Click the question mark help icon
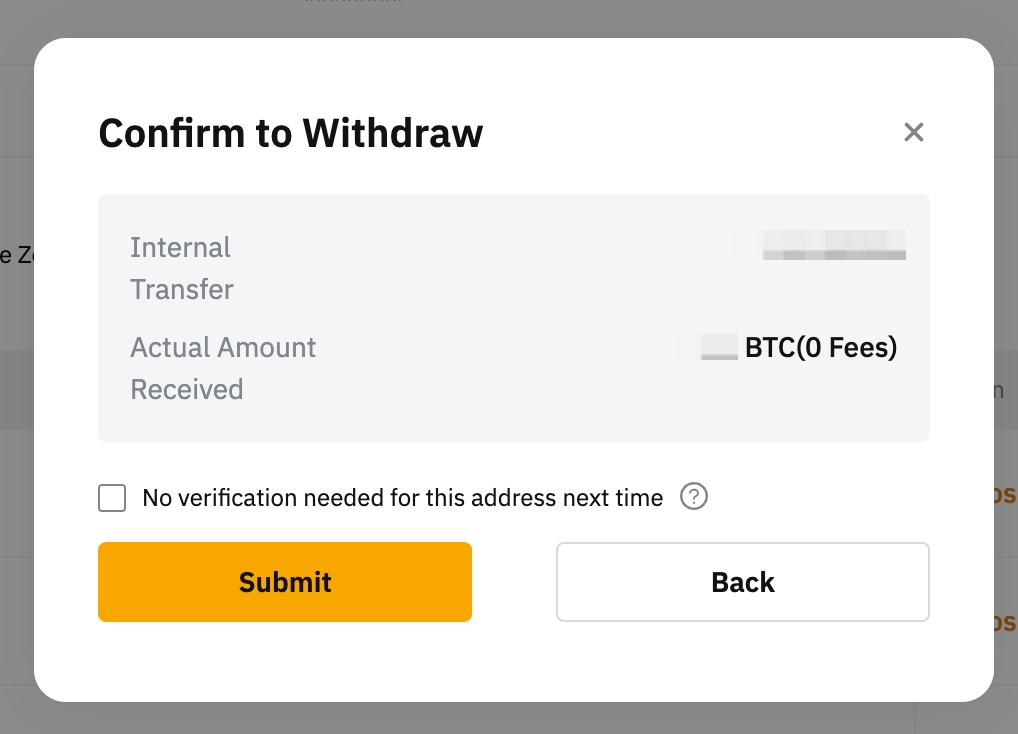The width and height of the screenshot is (1018, 734). point(694,497)
